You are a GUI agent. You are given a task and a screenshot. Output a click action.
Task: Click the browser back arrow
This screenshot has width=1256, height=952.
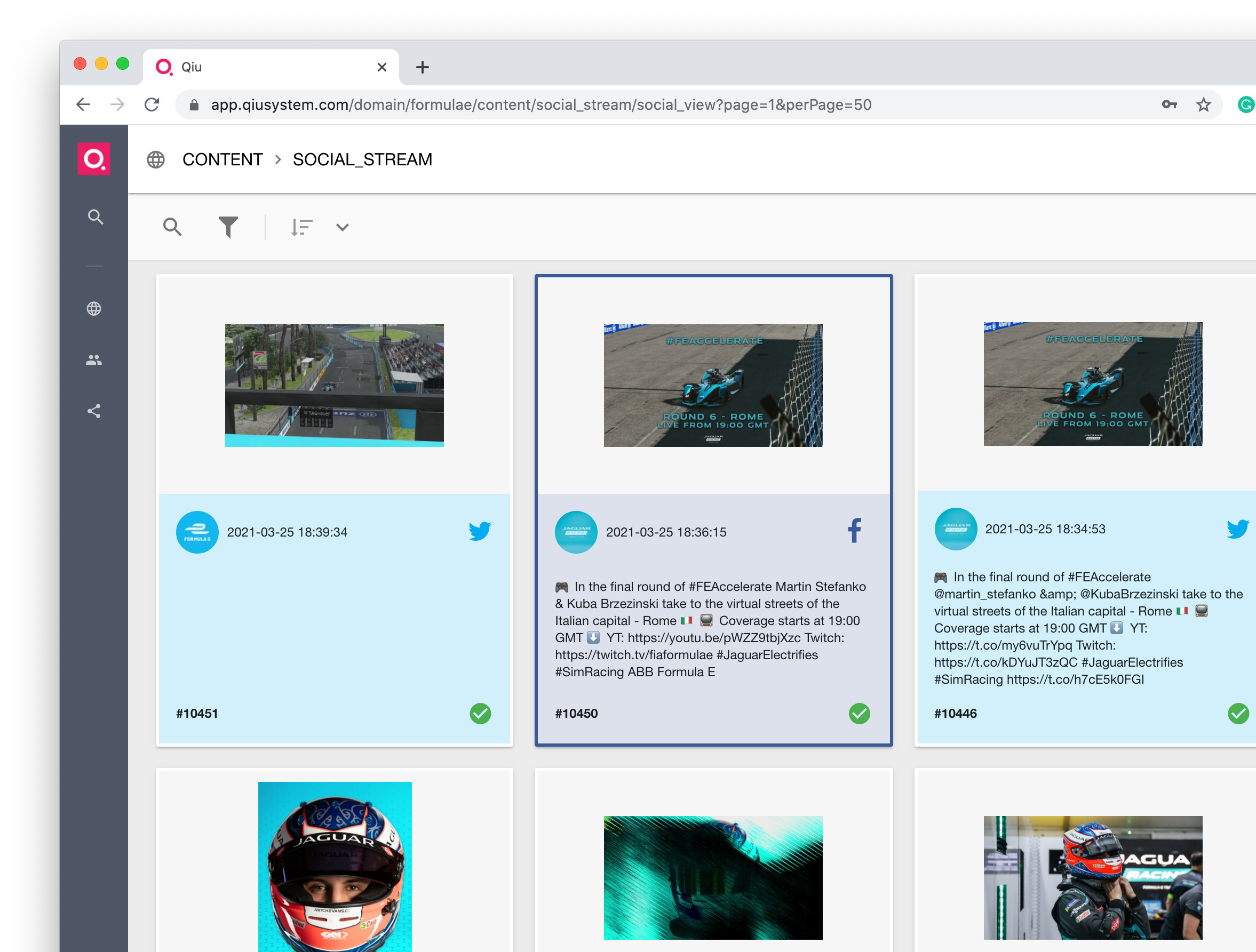(83, 105)
